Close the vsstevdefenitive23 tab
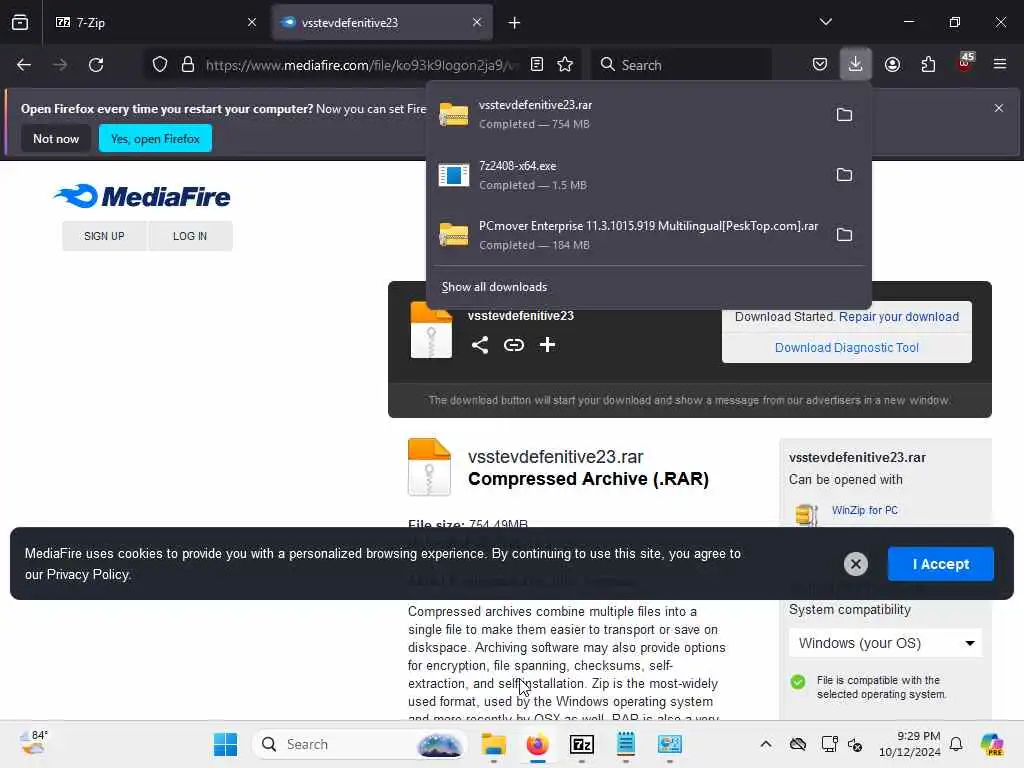Image resolution: width=1024 pixels, height=768 pixels. click(477, 22)
